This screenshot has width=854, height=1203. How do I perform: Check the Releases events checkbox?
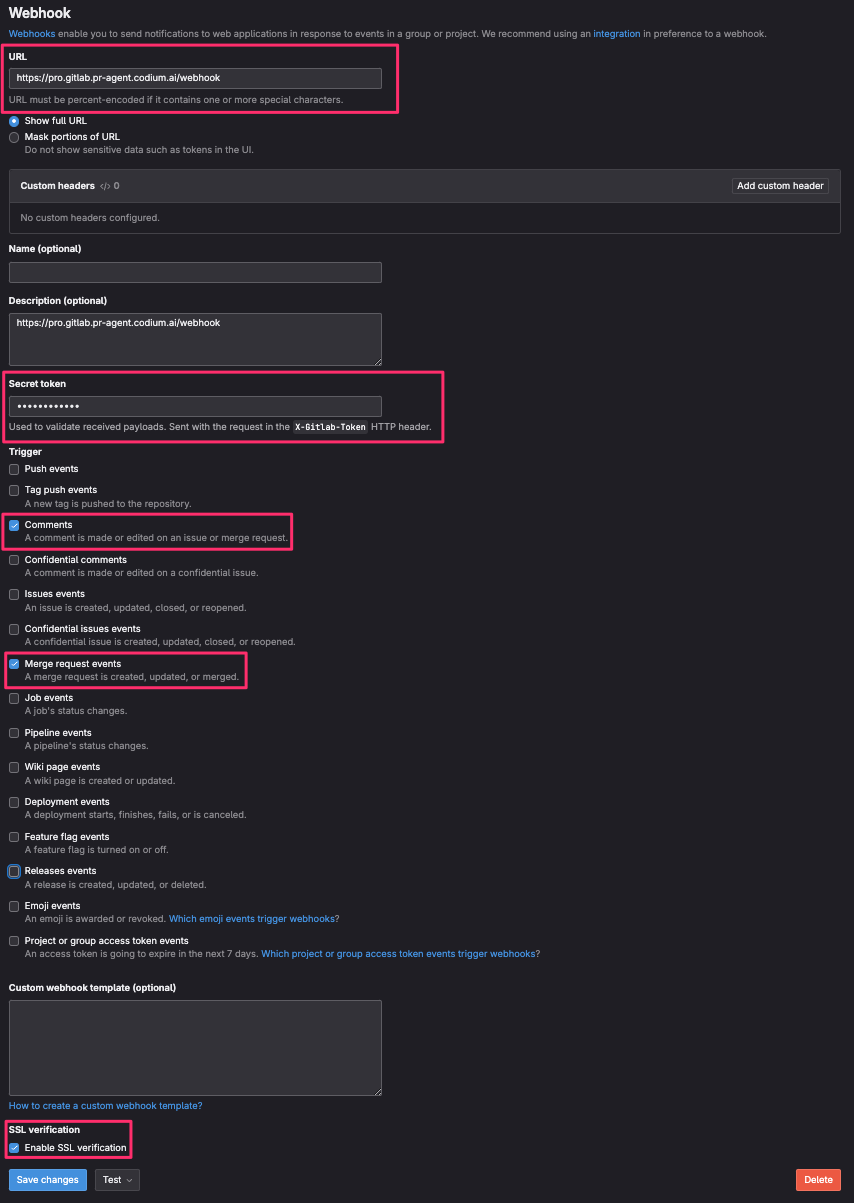point(14,872)
